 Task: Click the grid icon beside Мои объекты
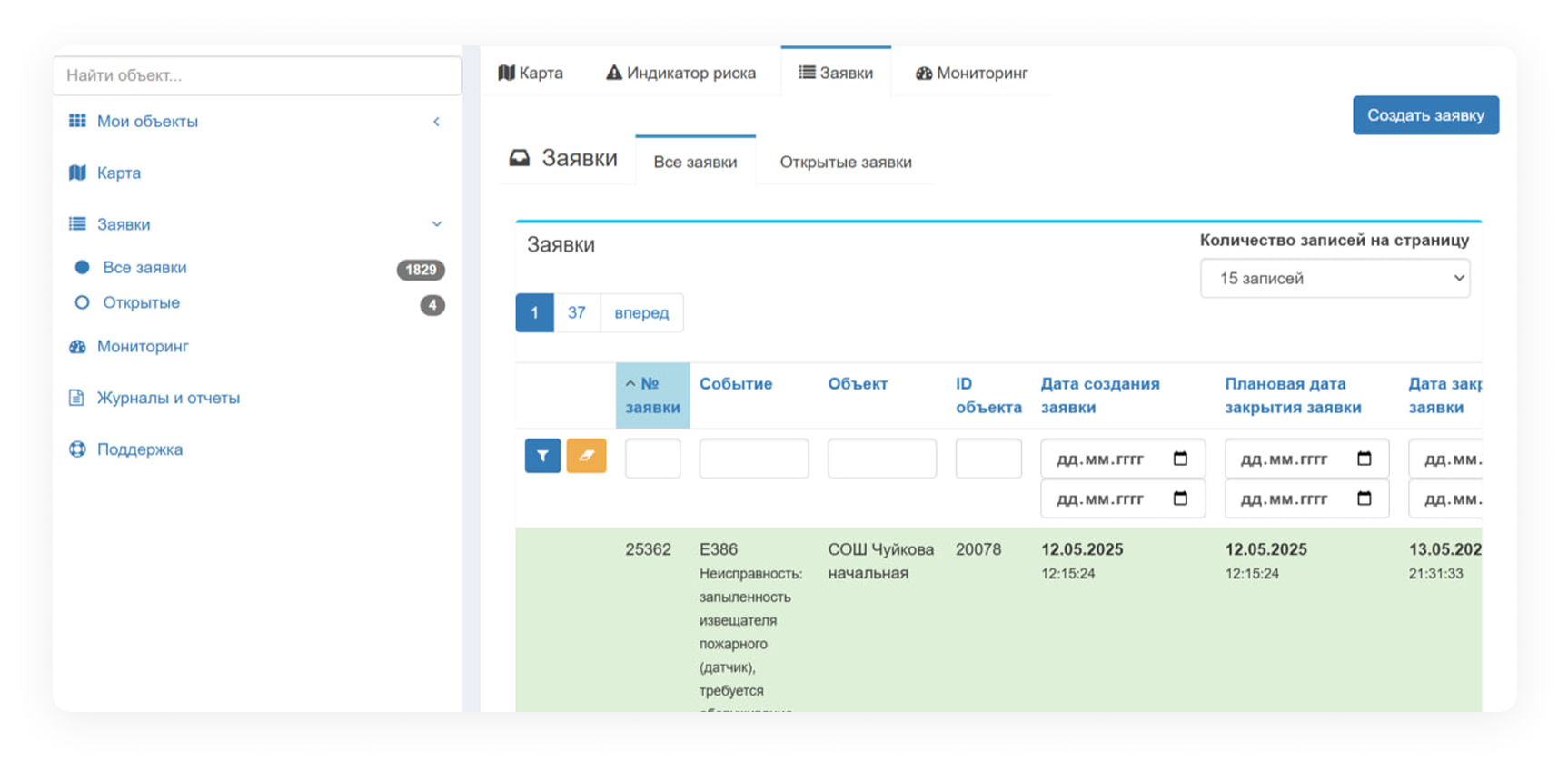[x=77, y=121]
